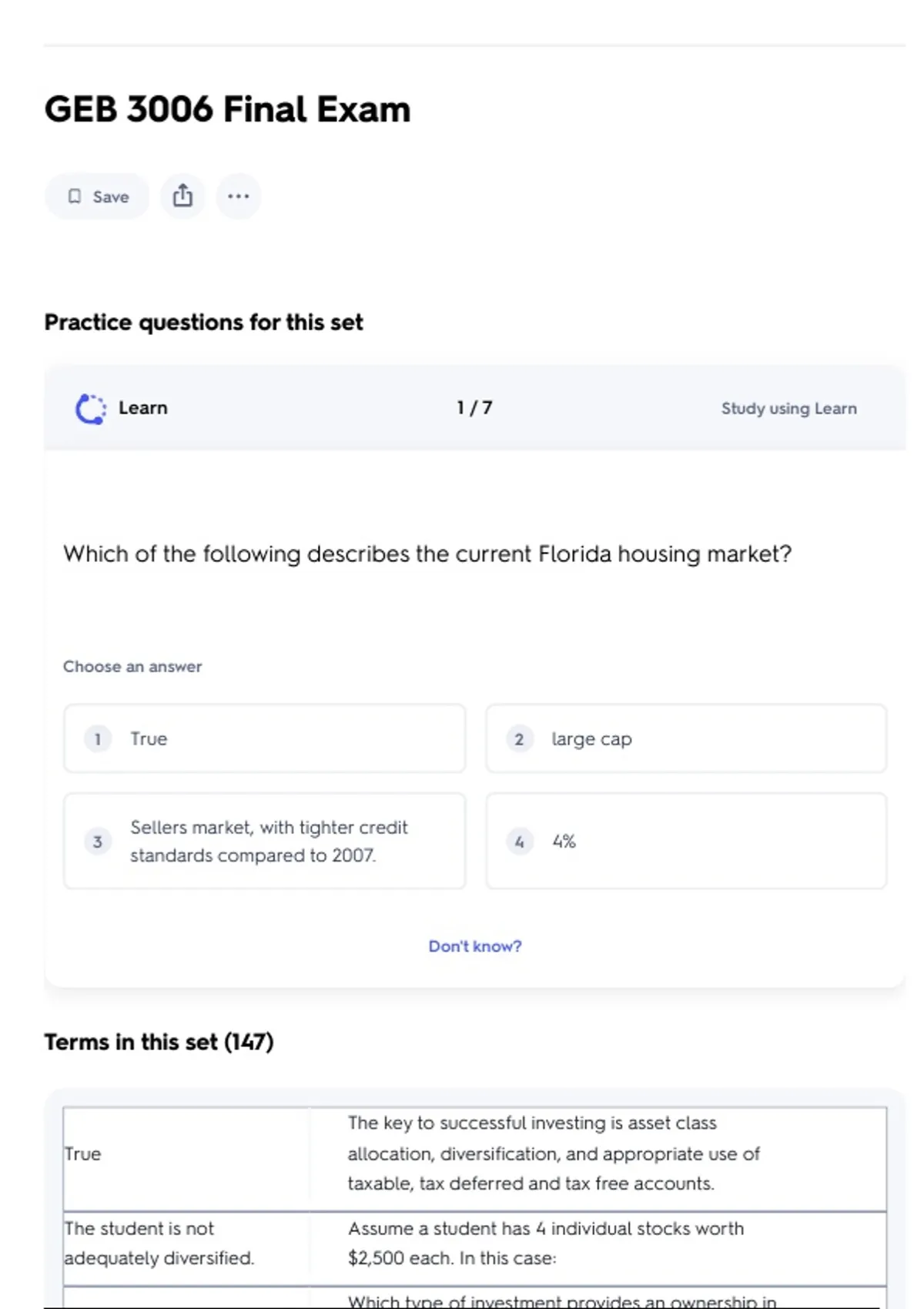
Task: Click the share icon button
Action: coord(182,196)
